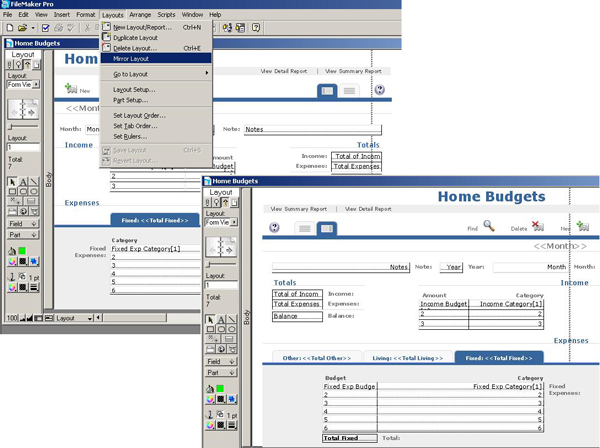Click green fill color swatch in back window
This screenshot has width=600, height=448.
22,251
